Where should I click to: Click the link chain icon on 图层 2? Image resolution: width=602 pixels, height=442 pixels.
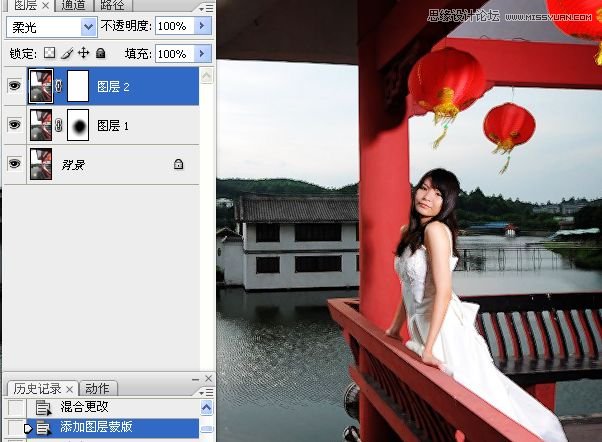pyautogui.click(x=58, y=86)
